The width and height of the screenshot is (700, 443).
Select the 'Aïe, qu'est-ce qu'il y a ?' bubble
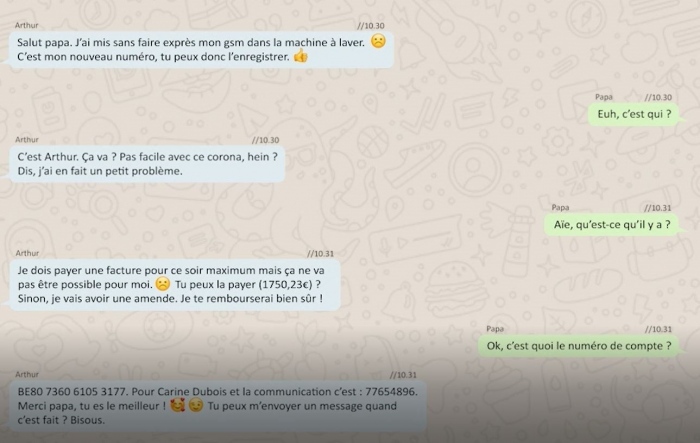point(612,225)
